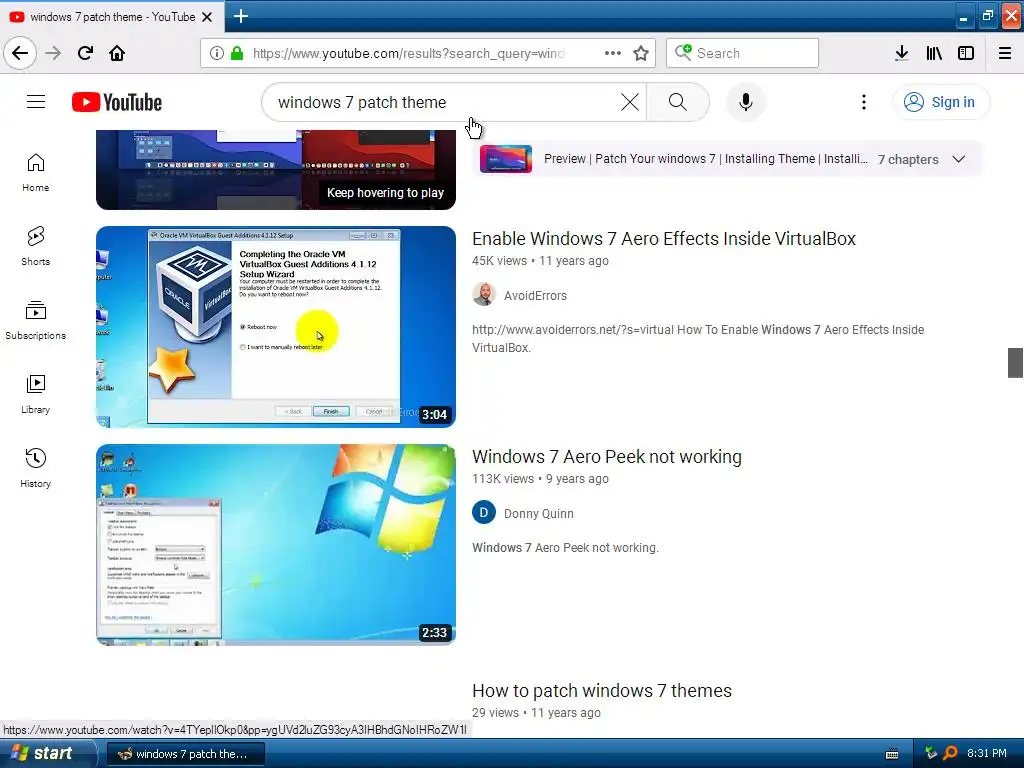Open the browser library icon
The image size is (1024, 768).
(934, 53)
